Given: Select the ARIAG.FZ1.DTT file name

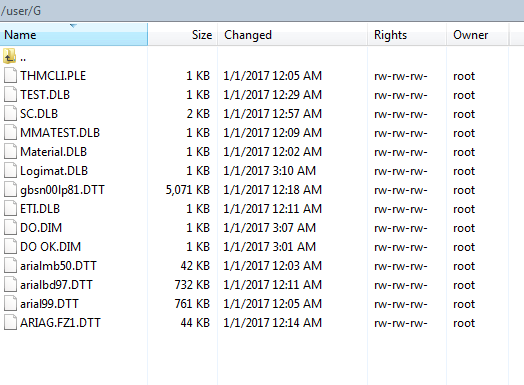Looking at the screenshot, I should point(60,323).
